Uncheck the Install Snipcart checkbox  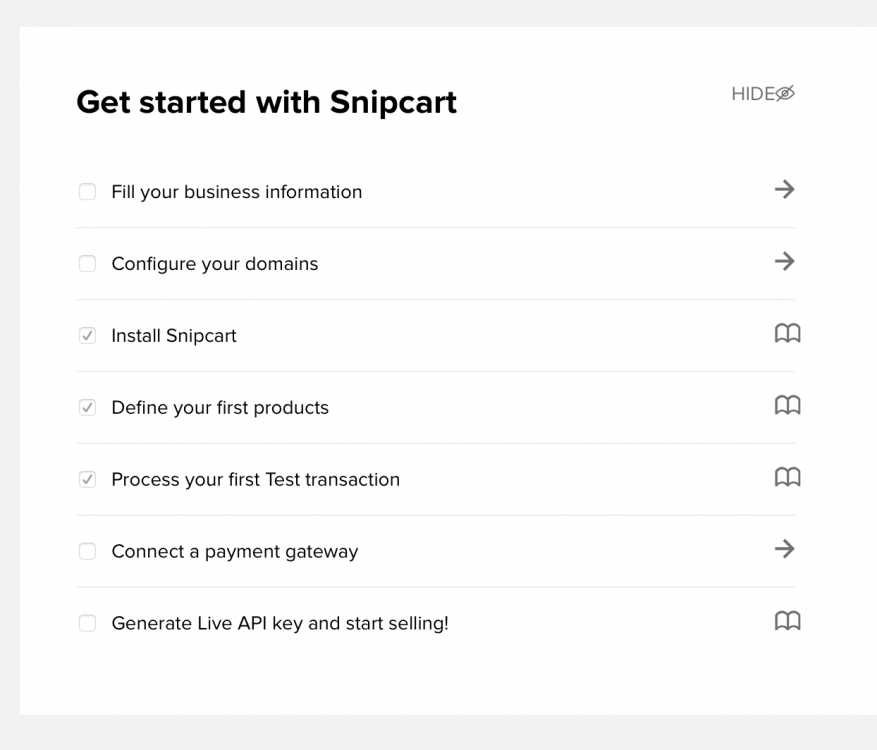88,336
